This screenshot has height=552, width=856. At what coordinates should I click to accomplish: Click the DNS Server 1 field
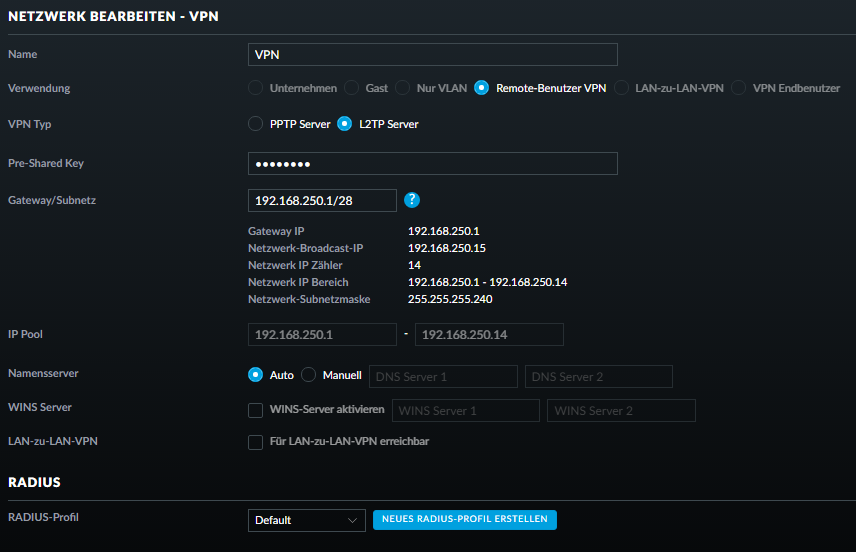coord(443,376)
